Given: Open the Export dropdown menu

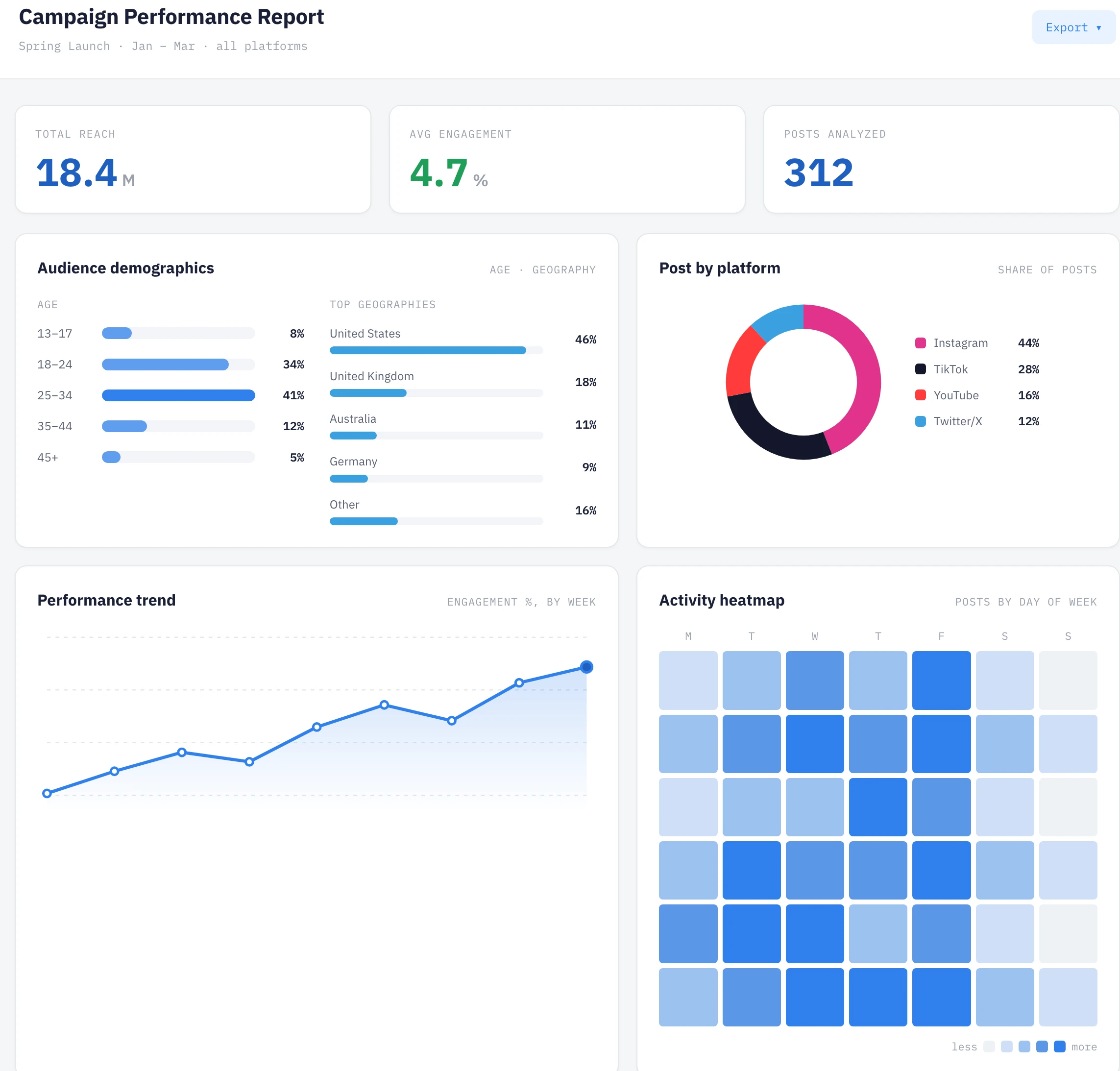Looking at the screenshot, I should (1073, 27).
